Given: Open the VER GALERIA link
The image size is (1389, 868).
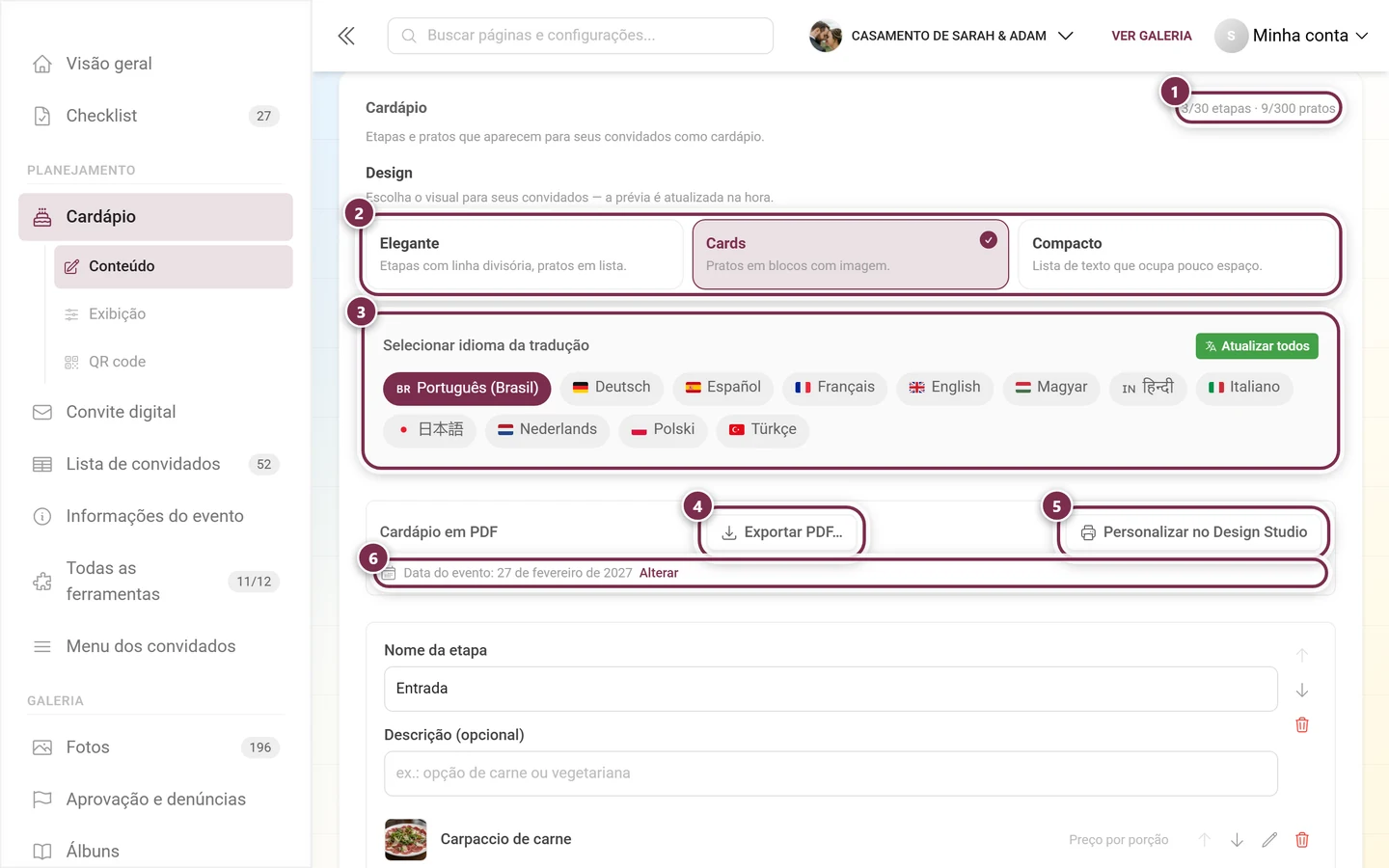Looking at the screenshot, I should pyautogui.click(x=1152, y=36).
